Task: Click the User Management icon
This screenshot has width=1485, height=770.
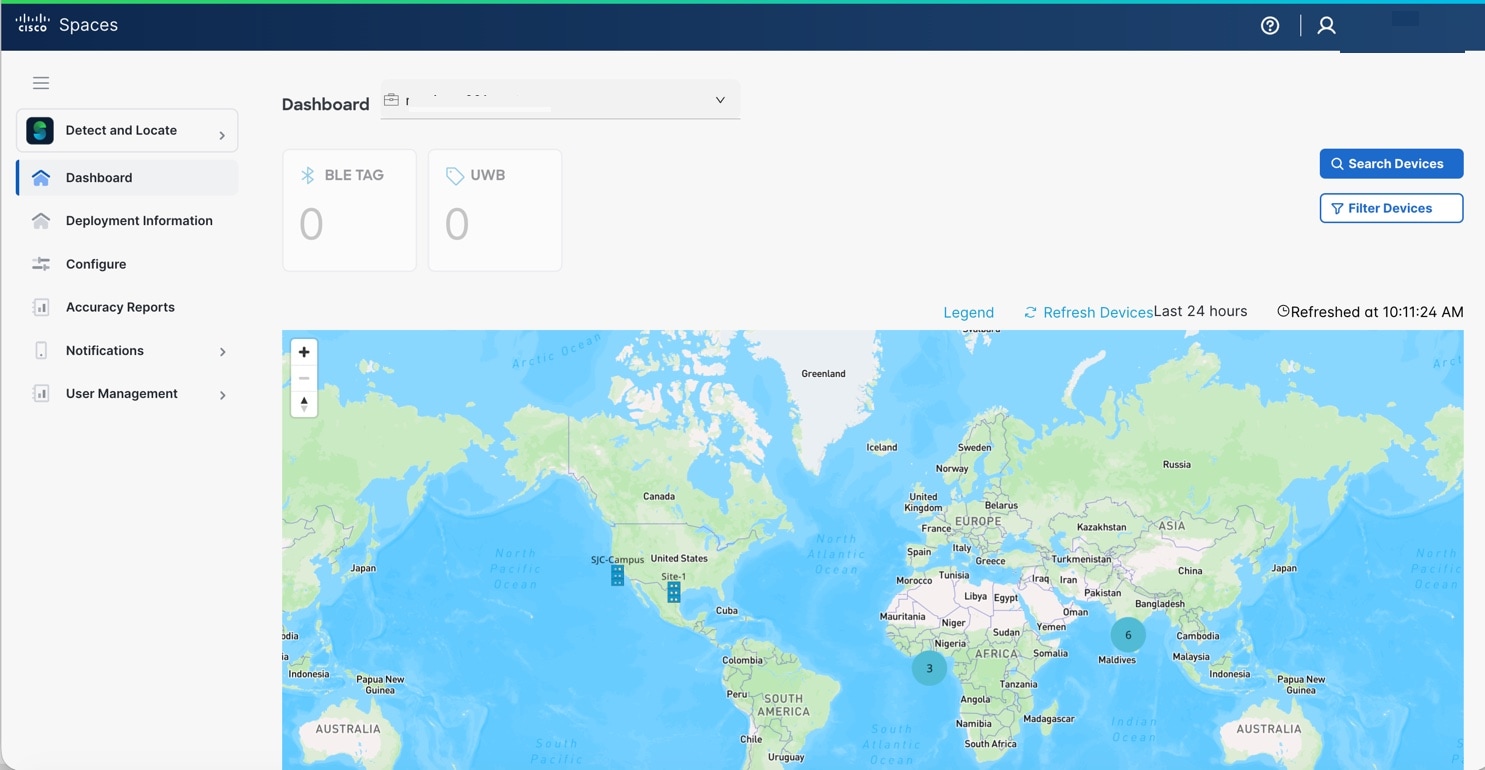Action: click(41, 394)
